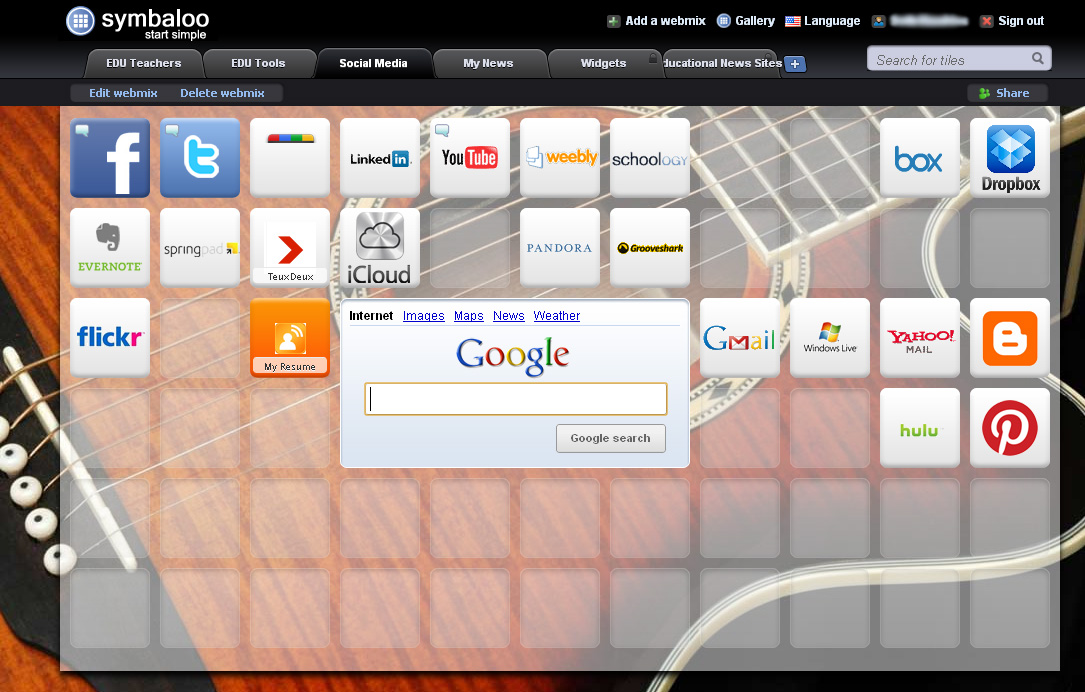Click Edit webmix
Image resolution: width=1085 pixels, height=692 pixels.
pos(123,93)
